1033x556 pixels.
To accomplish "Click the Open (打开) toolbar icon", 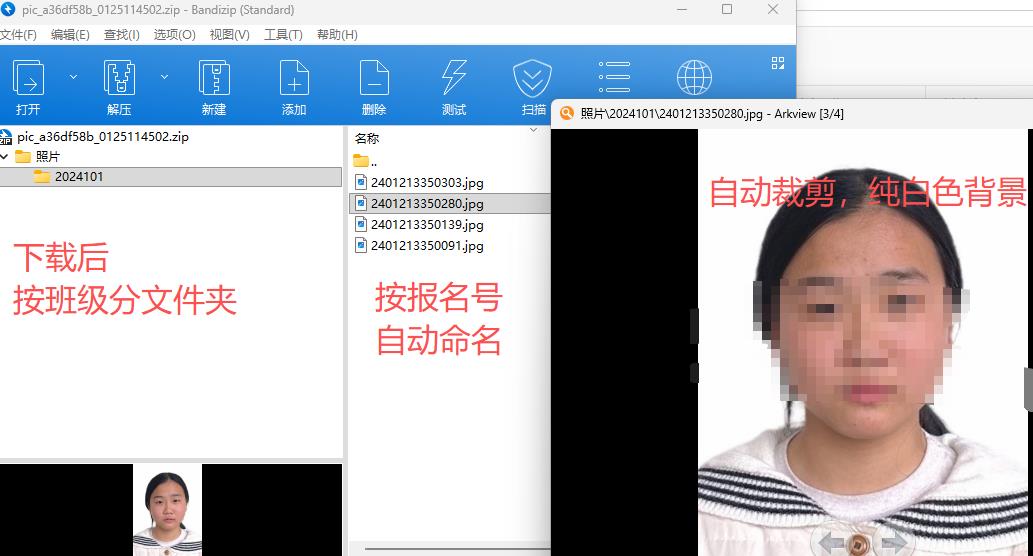I will click(x=28, y=79).
